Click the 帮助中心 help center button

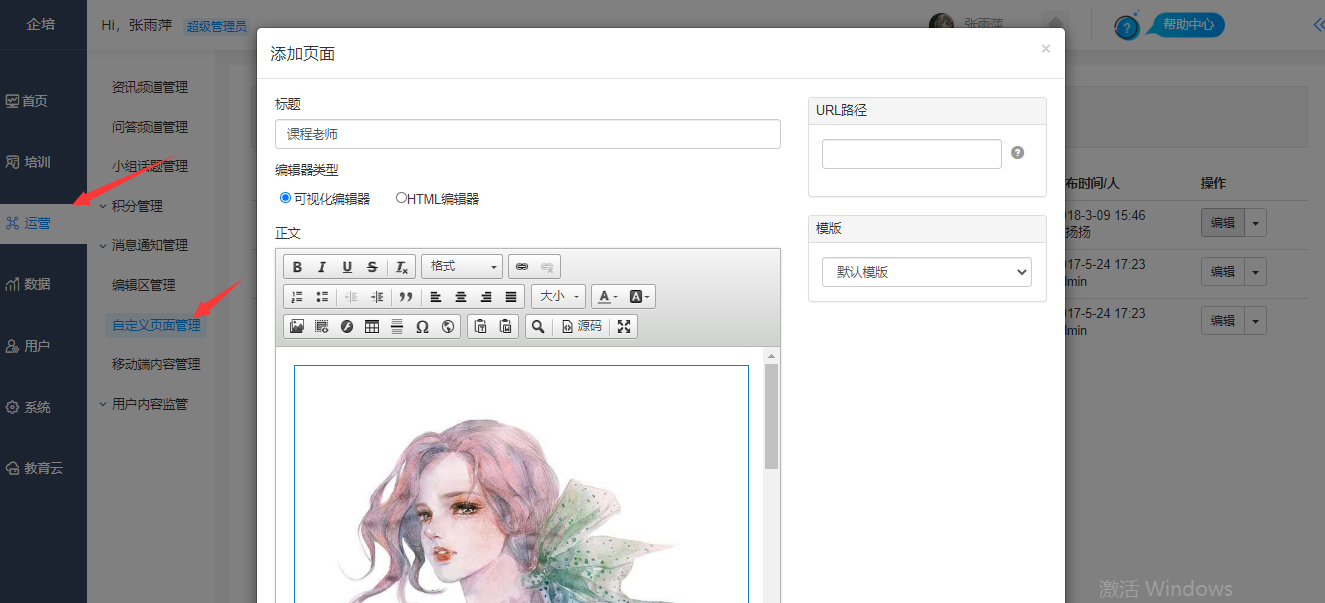[1187, 25]
